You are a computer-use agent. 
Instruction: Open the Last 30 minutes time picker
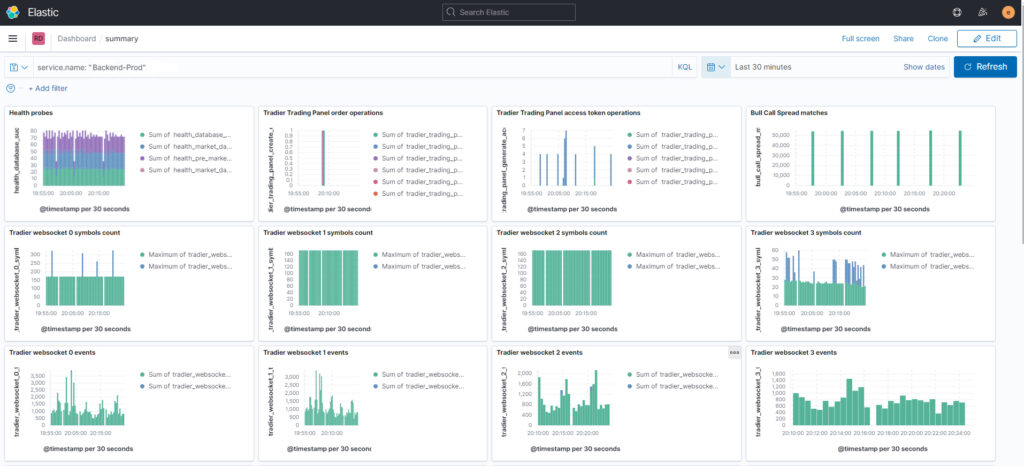coord(763,67)
